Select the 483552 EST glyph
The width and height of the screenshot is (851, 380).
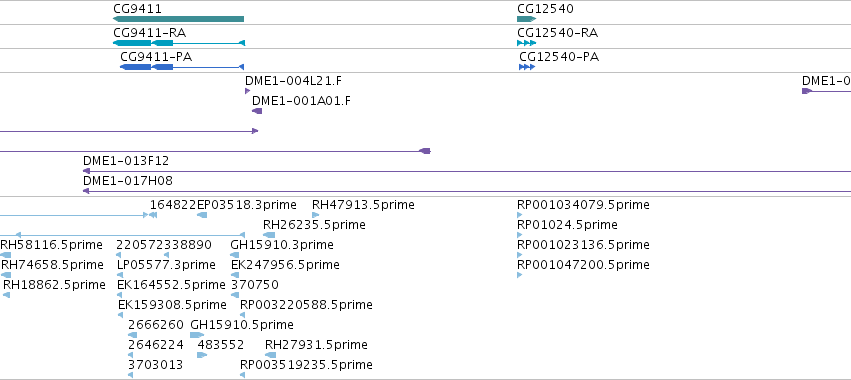[x=202, y=355]
